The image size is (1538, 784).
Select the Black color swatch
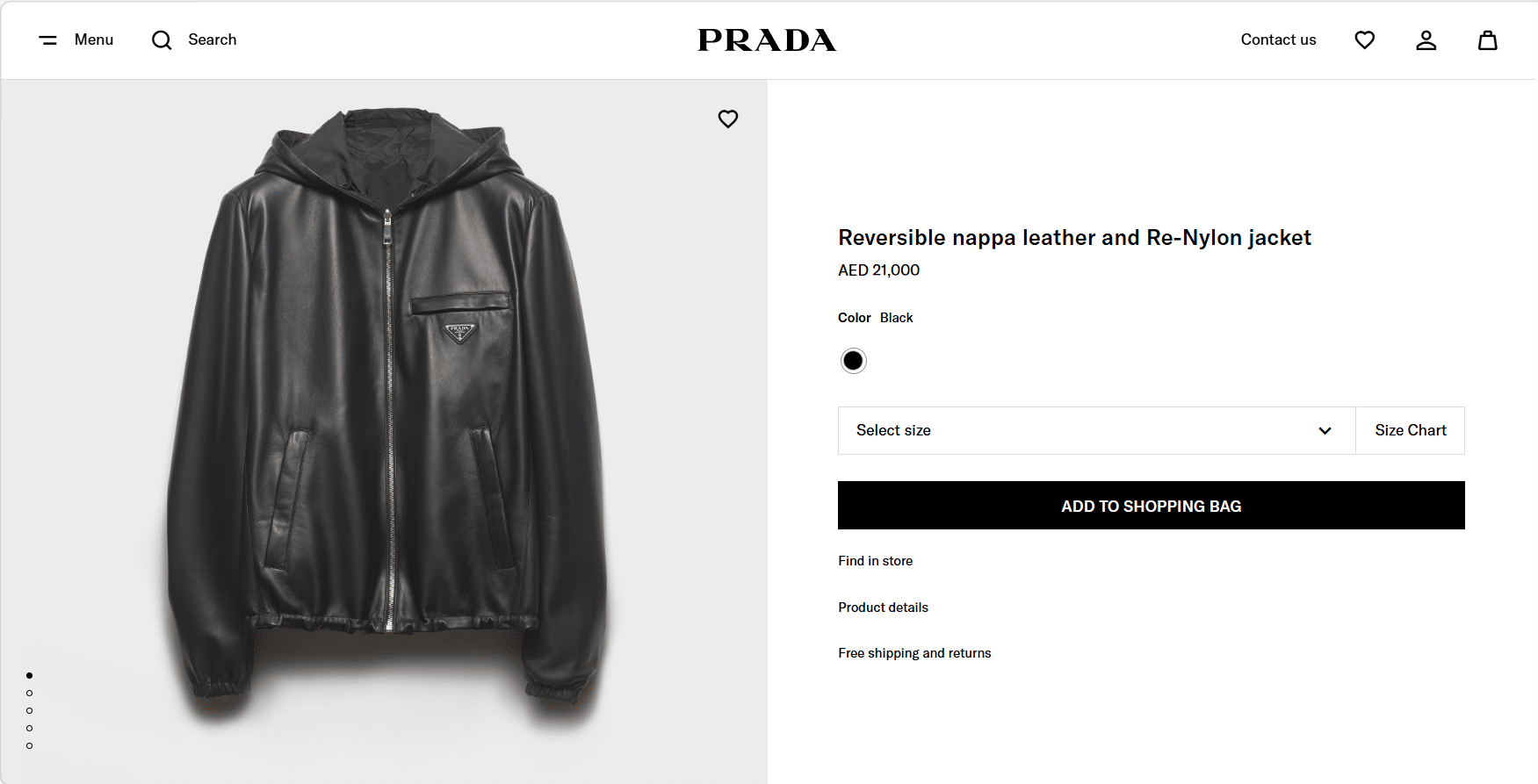(853, 361)
